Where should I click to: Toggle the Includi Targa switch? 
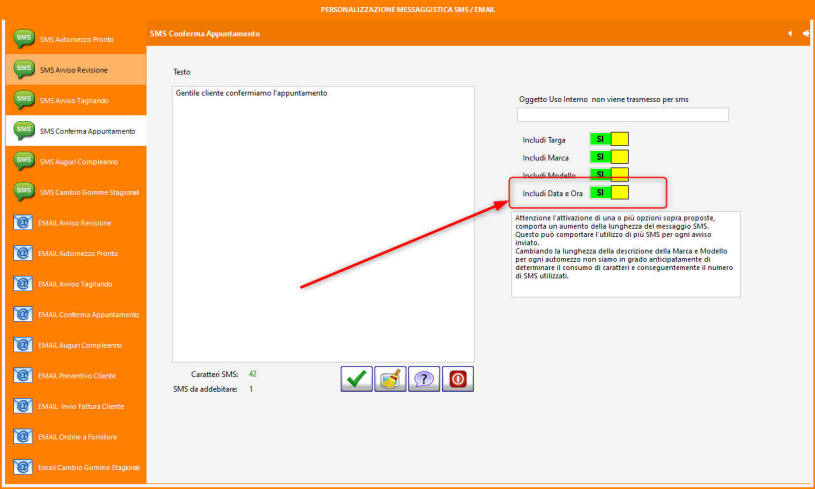[x=609, y=139]
